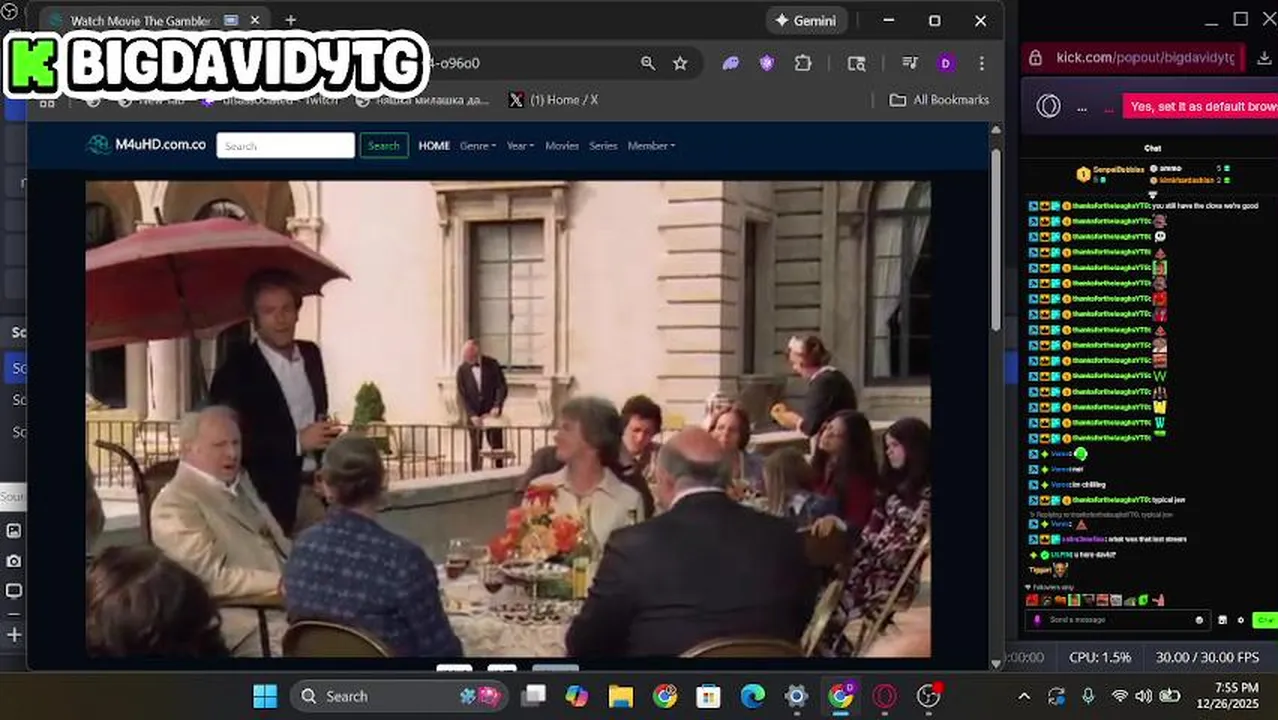
Task: Click the browser page vertical scrollbar
Action: coord(996,240)
